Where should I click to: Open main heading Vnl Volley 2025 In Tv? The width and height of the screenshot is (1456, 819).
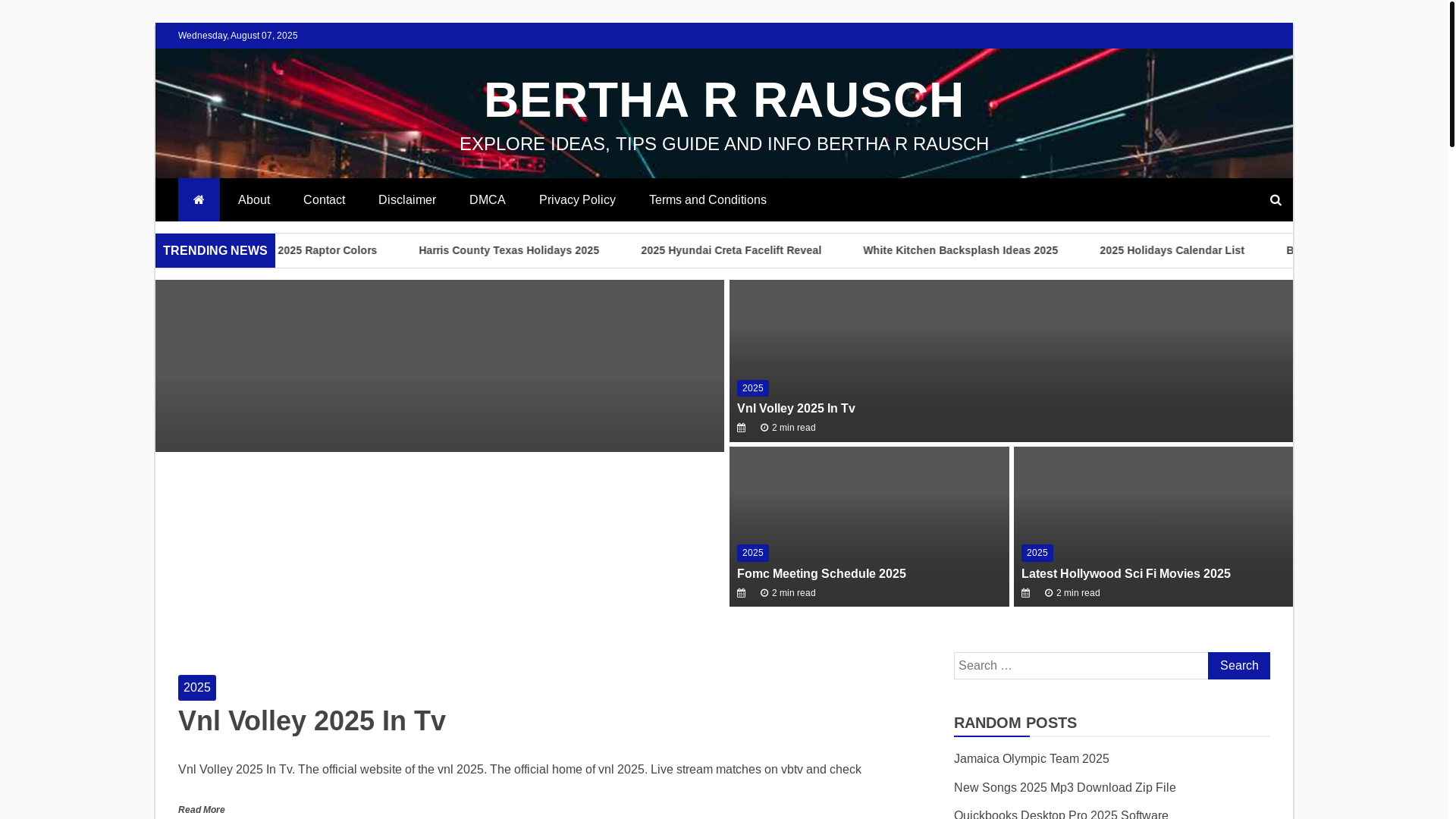click(312, 721)
